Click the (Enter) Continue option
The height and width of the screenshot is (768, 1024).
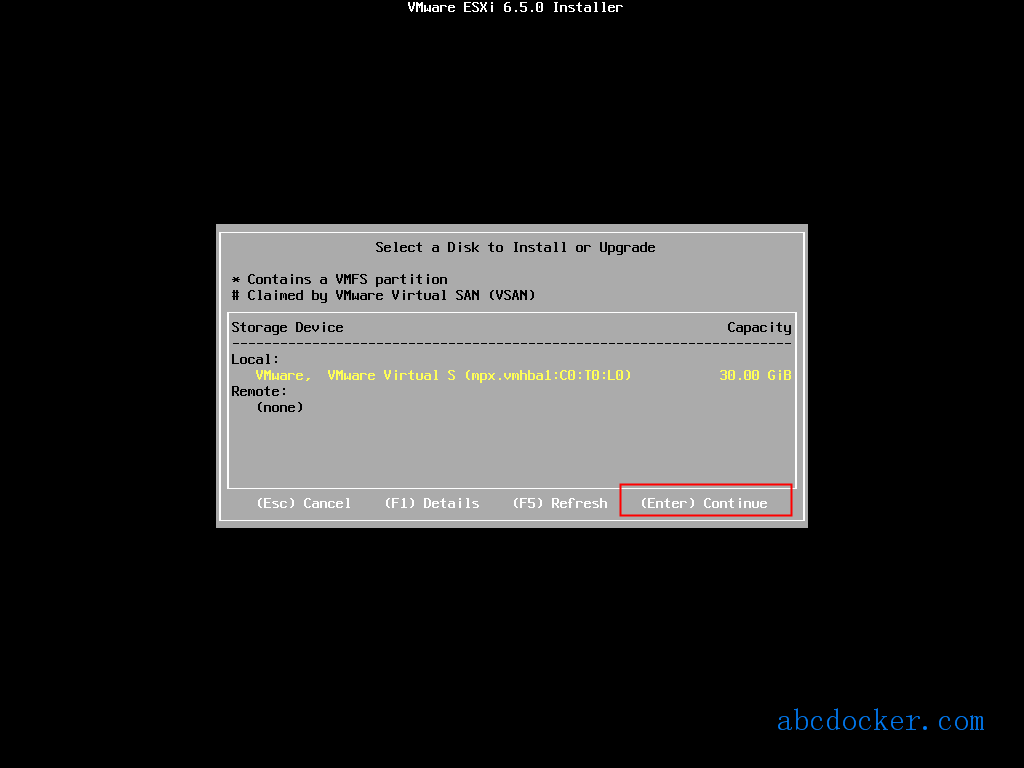pyautogui.click(x=704, y=503)
